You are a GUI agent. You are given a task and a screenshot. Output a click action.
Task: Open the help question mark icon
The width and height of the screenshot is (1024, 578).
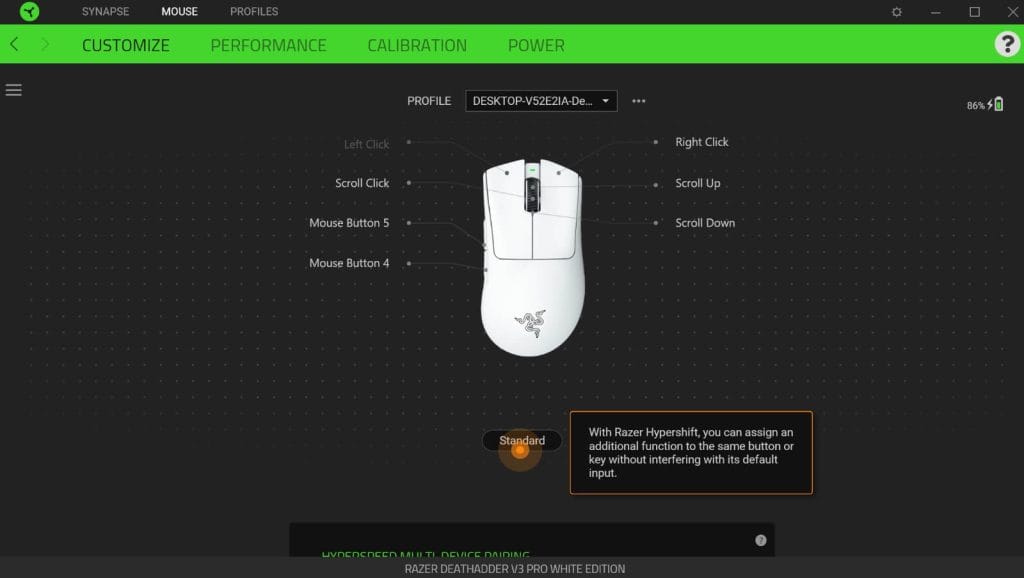(1007, 44)
